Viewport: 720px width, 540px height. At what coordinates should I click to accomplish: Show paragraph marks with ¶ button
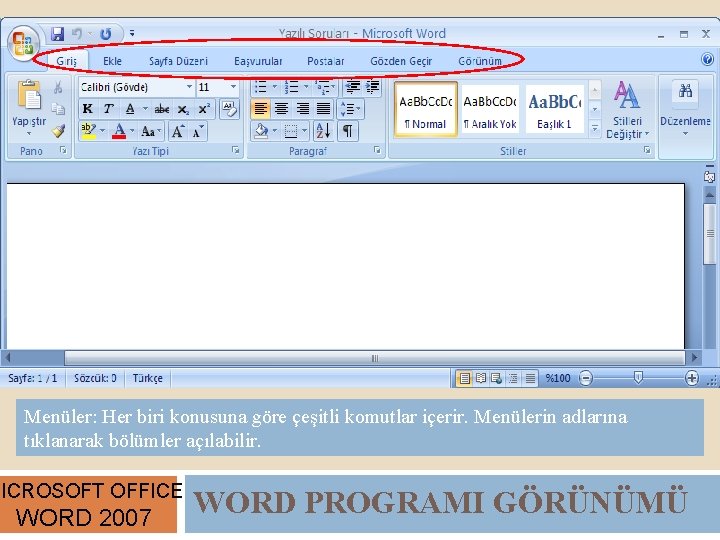[x=348, y=131]
